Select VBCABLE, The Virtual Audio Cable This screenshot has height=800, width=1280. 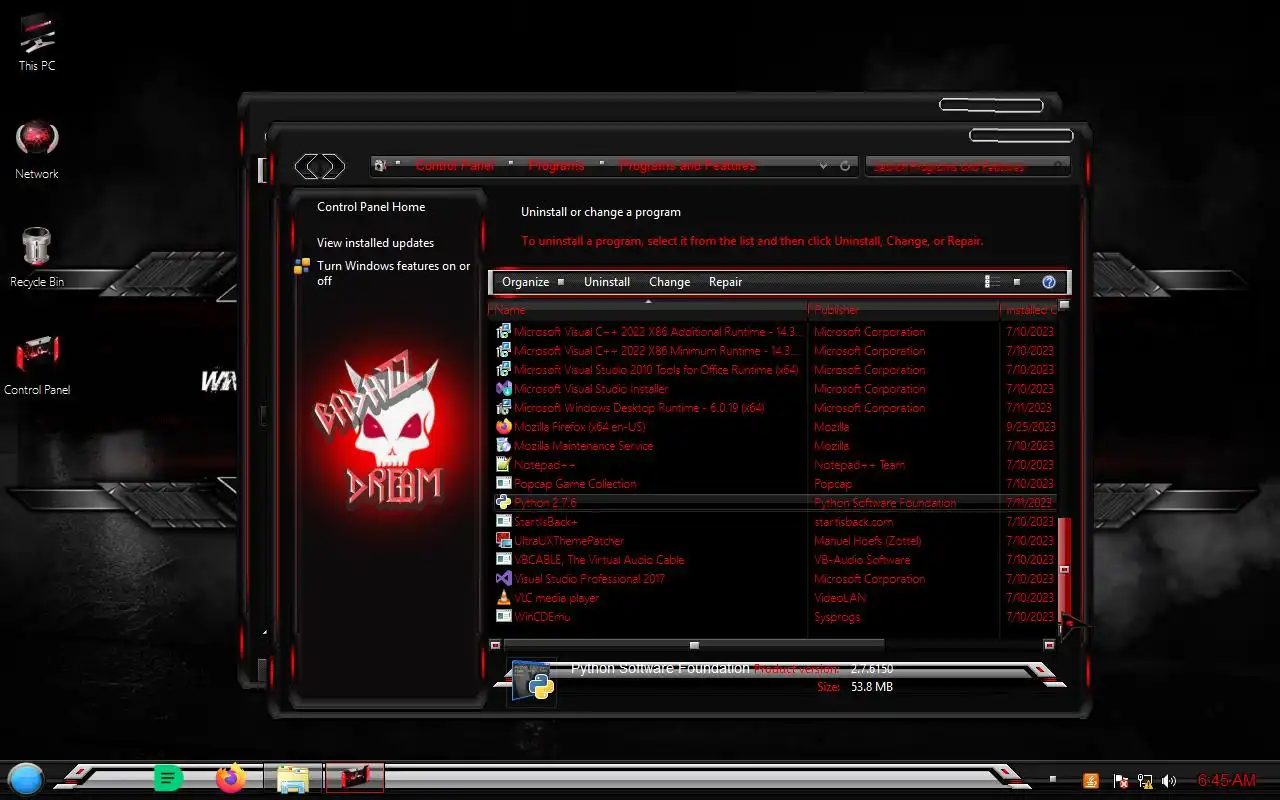775,560
